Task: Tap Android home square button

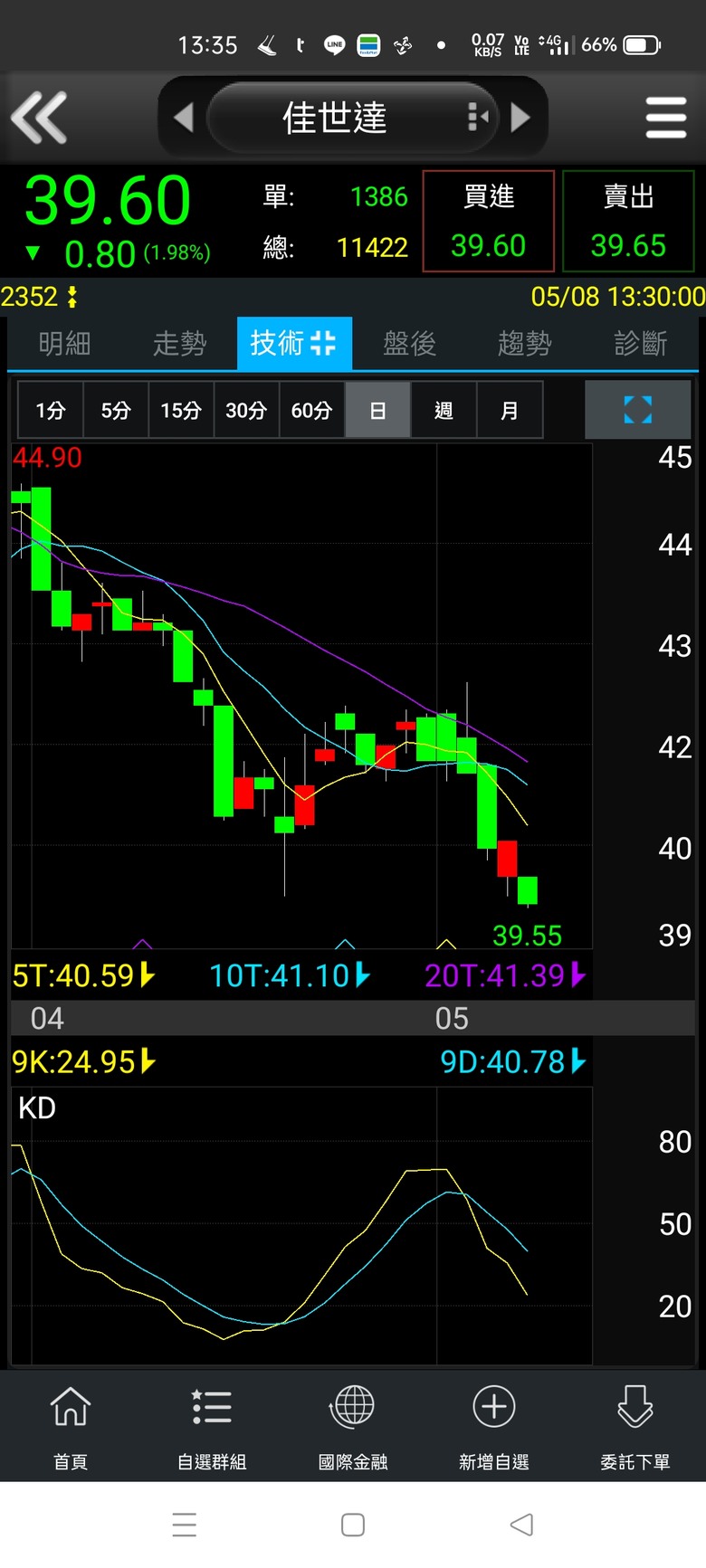Action: pyautogui.click(x=353, y=1525)
